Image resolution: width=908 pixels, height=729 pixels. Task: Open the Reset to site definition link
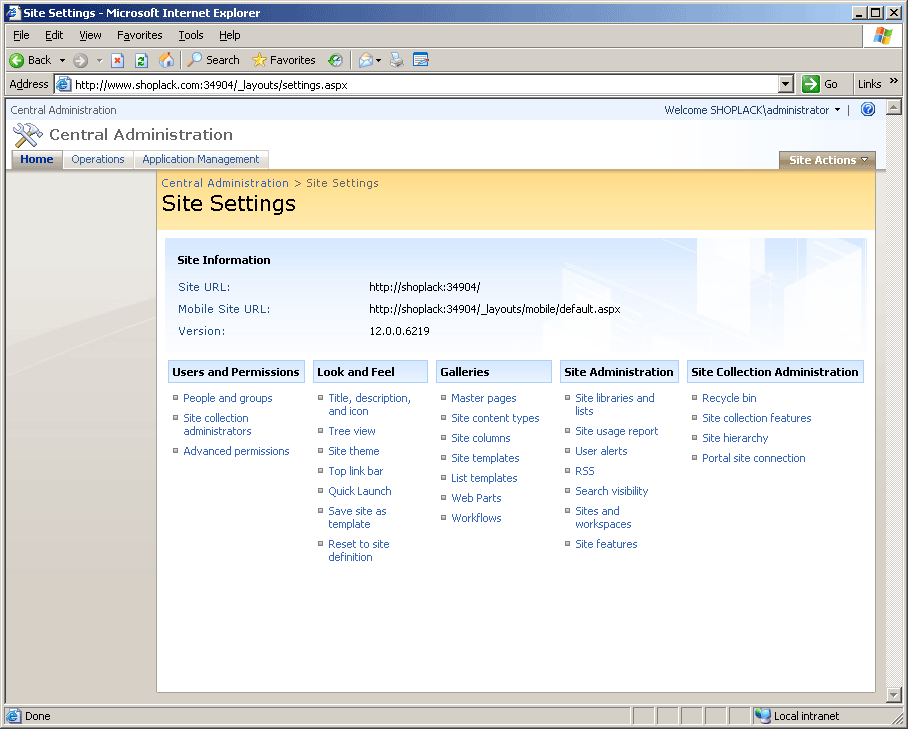point(358,550)
